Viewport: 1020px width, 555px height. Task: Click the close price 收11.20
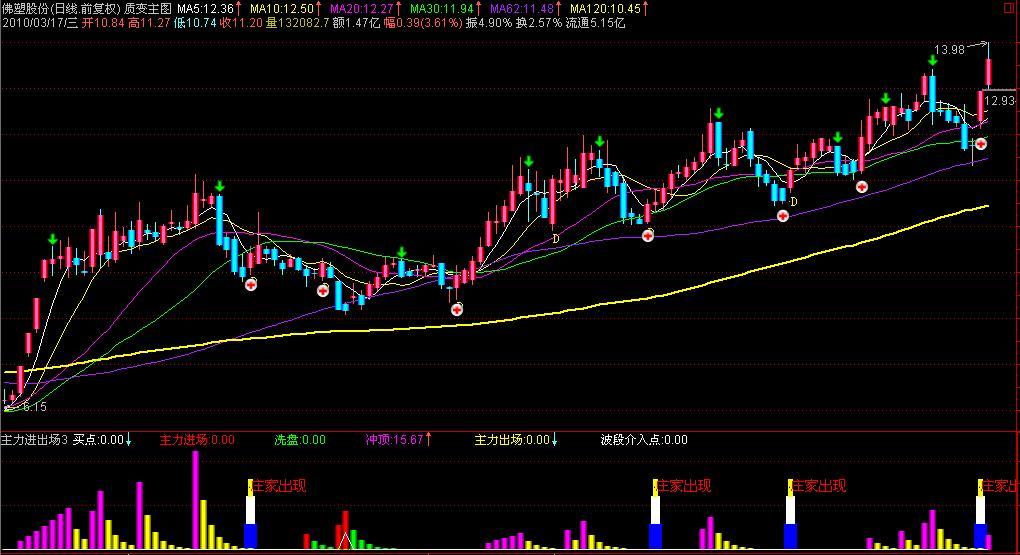point(241,23)
